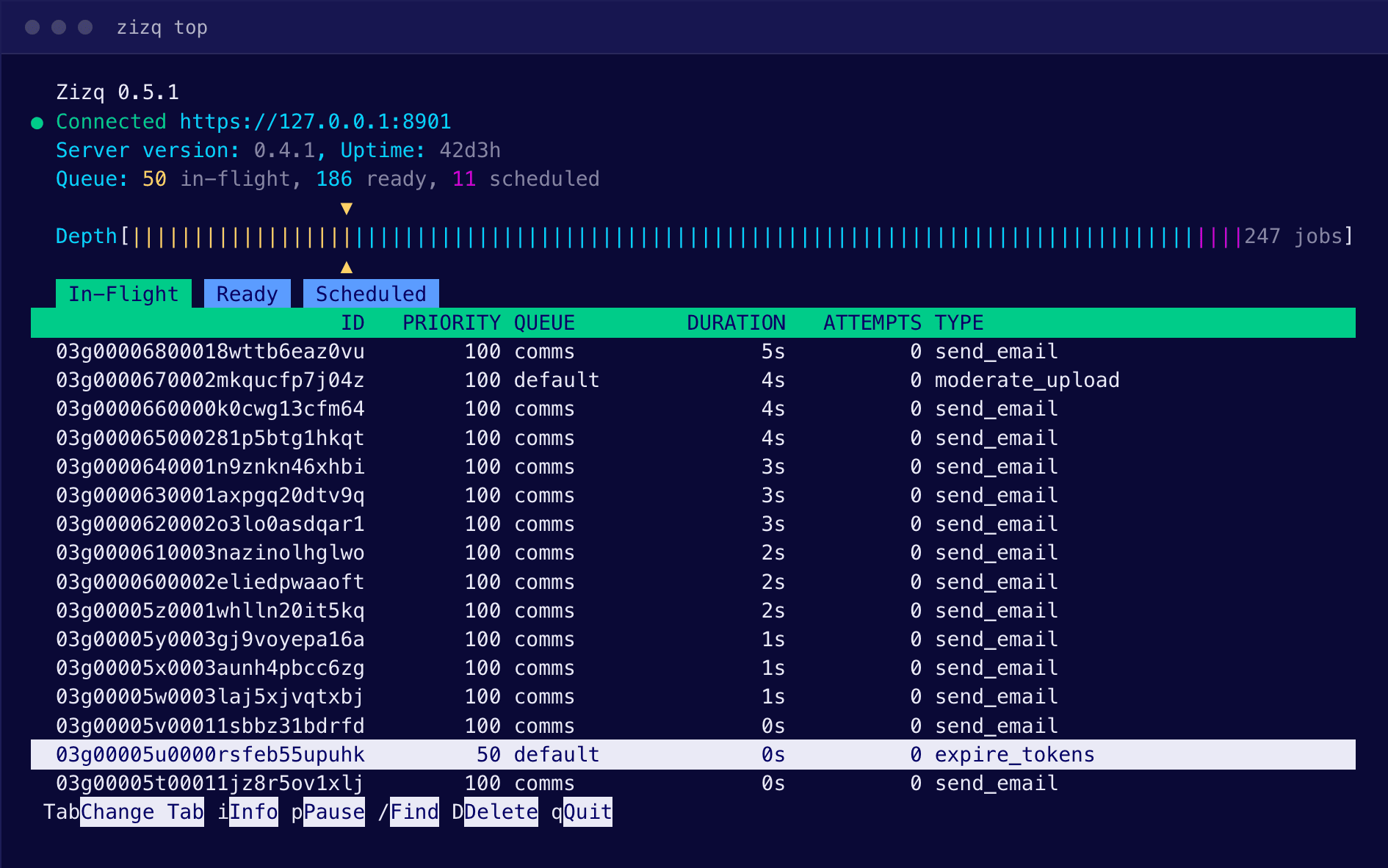
Task: Click the ATTEMPTS column header
Action: [x=872, y=323]
